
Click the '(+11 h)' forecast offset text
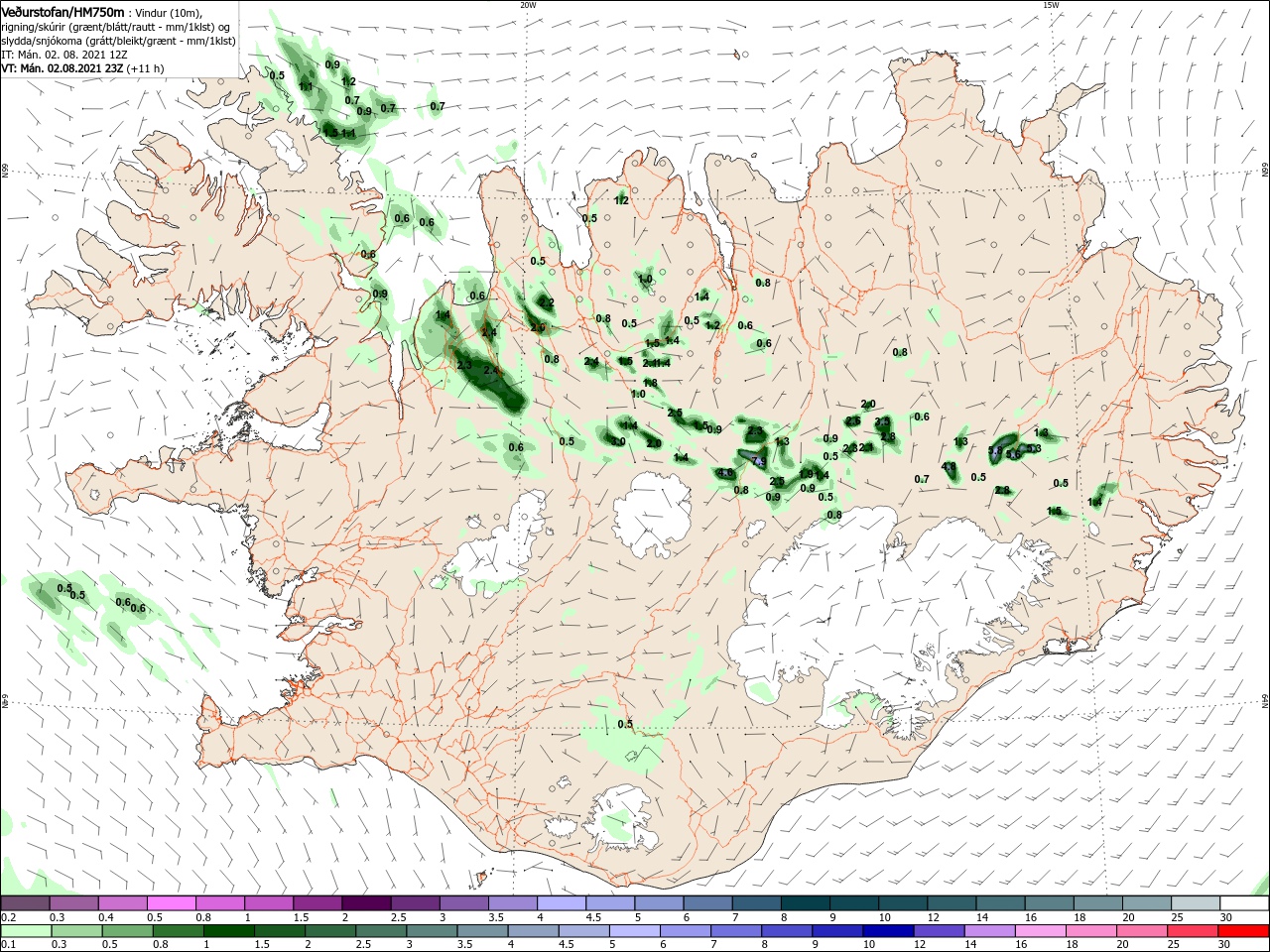click(x=146, y=68)
